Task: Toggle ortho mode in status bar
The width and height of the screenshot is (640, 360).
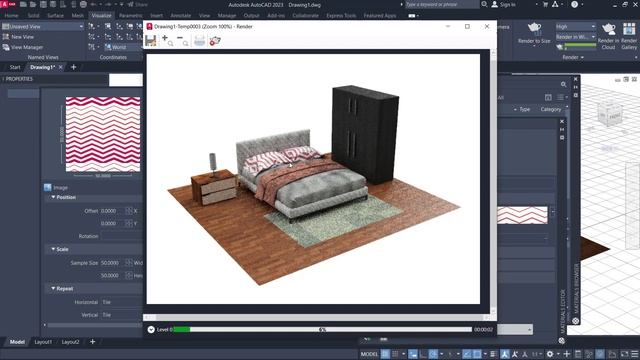Action: [x=422, y=354]
